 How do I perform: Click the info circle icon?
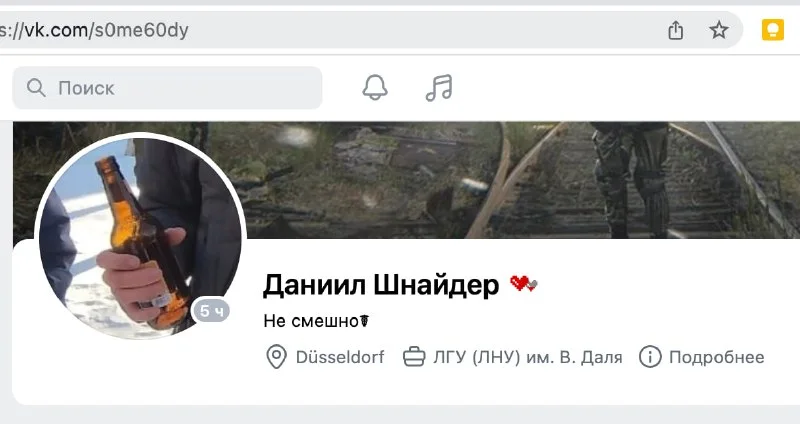(650, 357)
